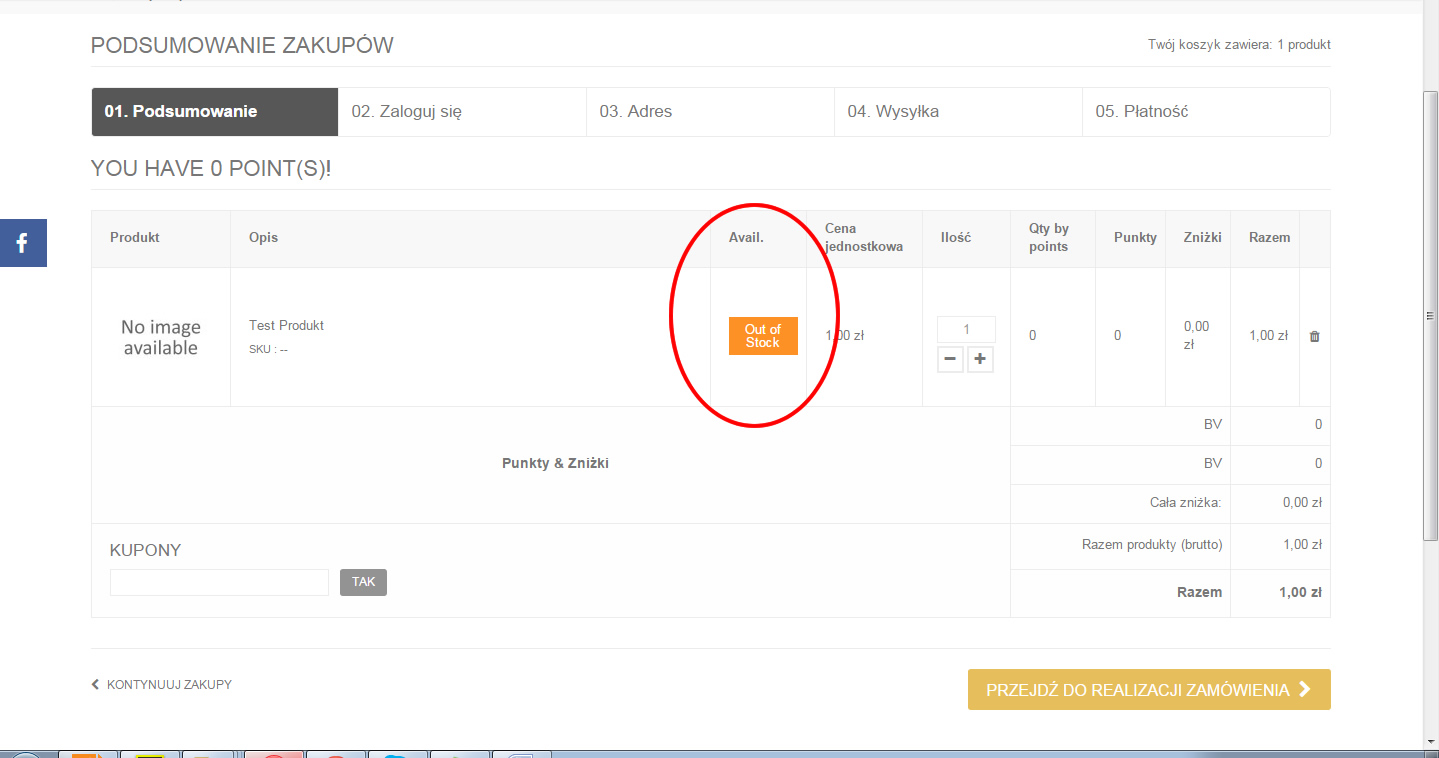Click the SKU : -- text
The image size is (1439, 758).
point(268,350)
